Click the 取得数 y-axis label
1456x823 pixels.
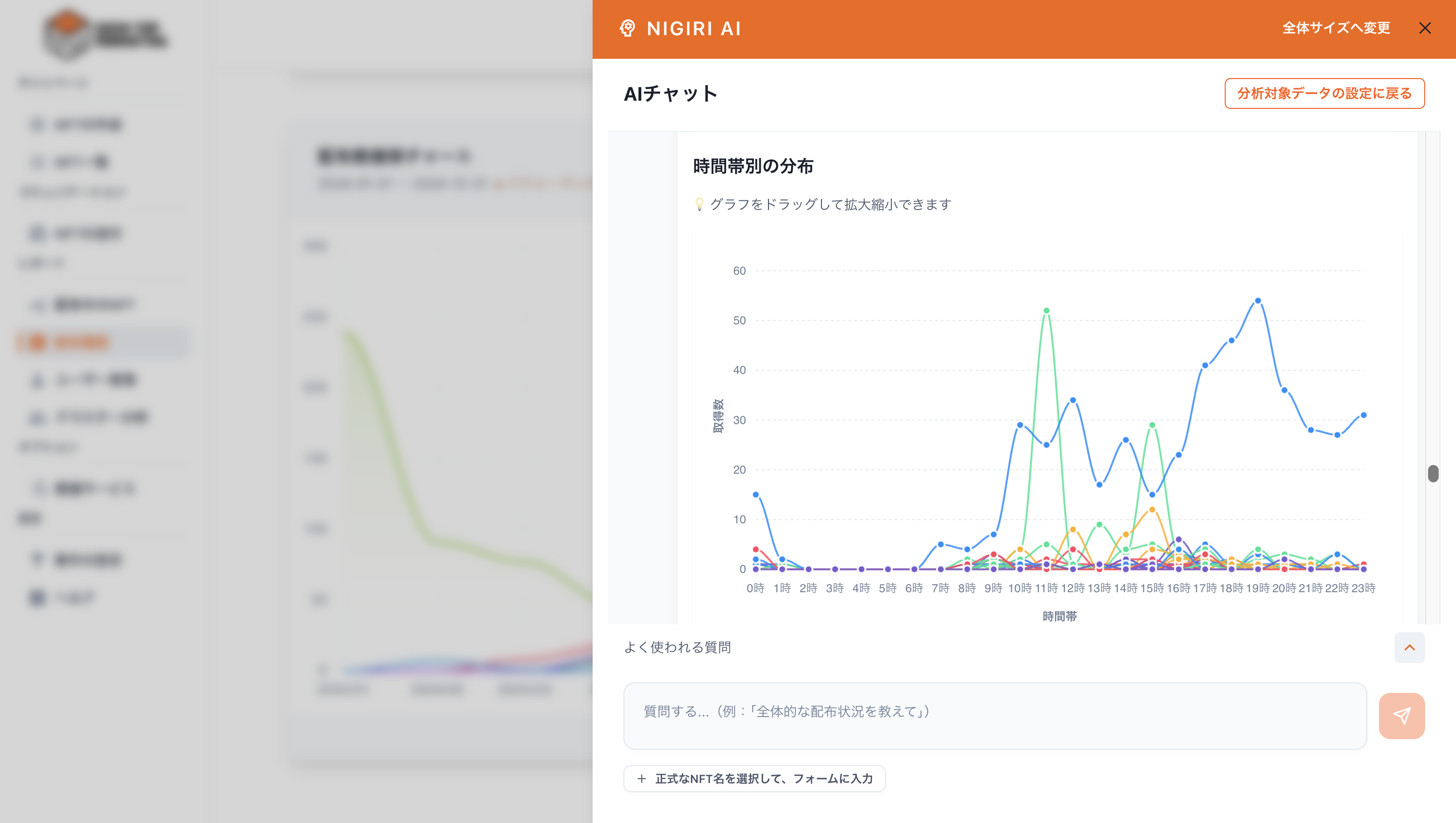pyautogui.click(x=718, y=415)
